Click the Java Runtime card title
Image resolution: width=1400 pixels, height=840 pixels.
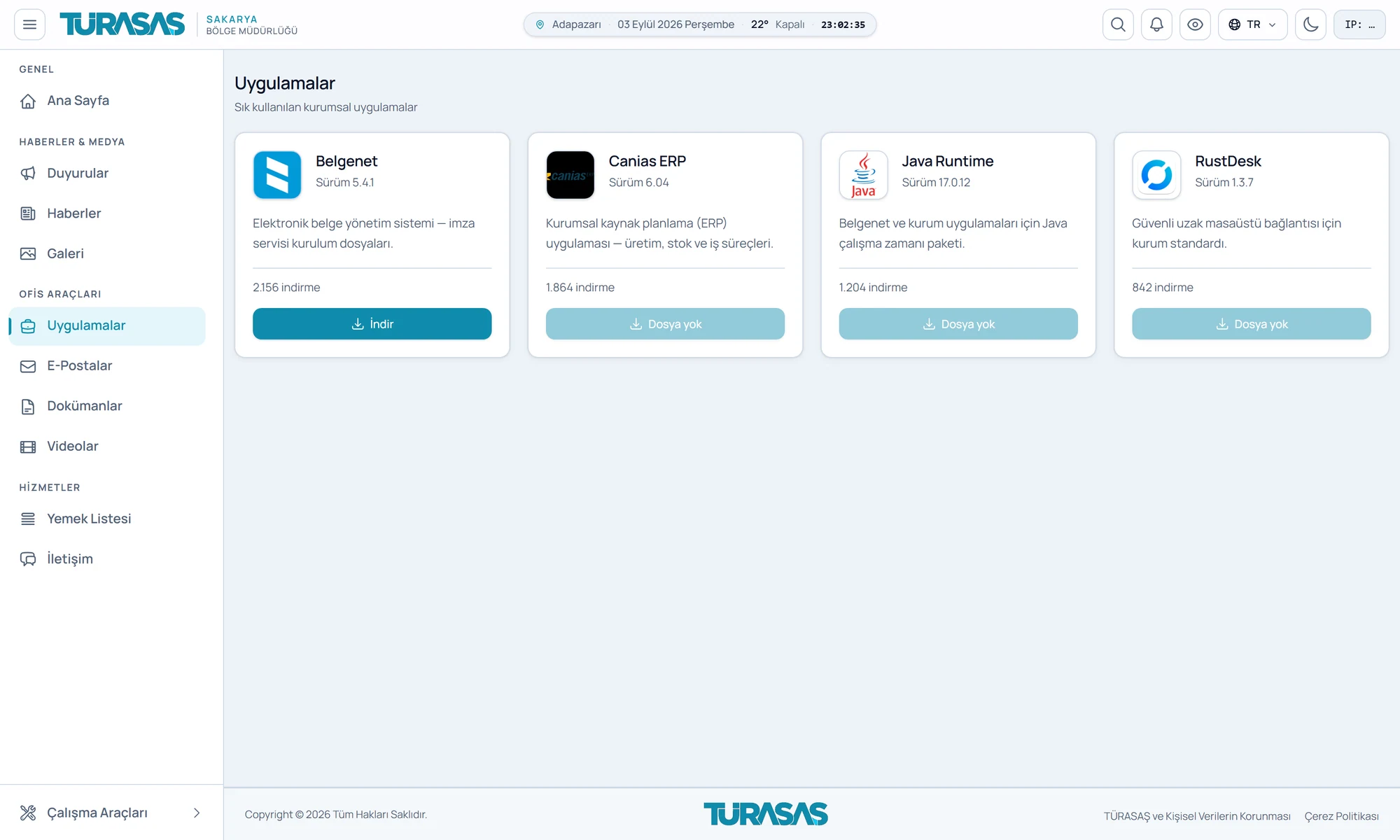pyautogui.click(x=948, y=162)
